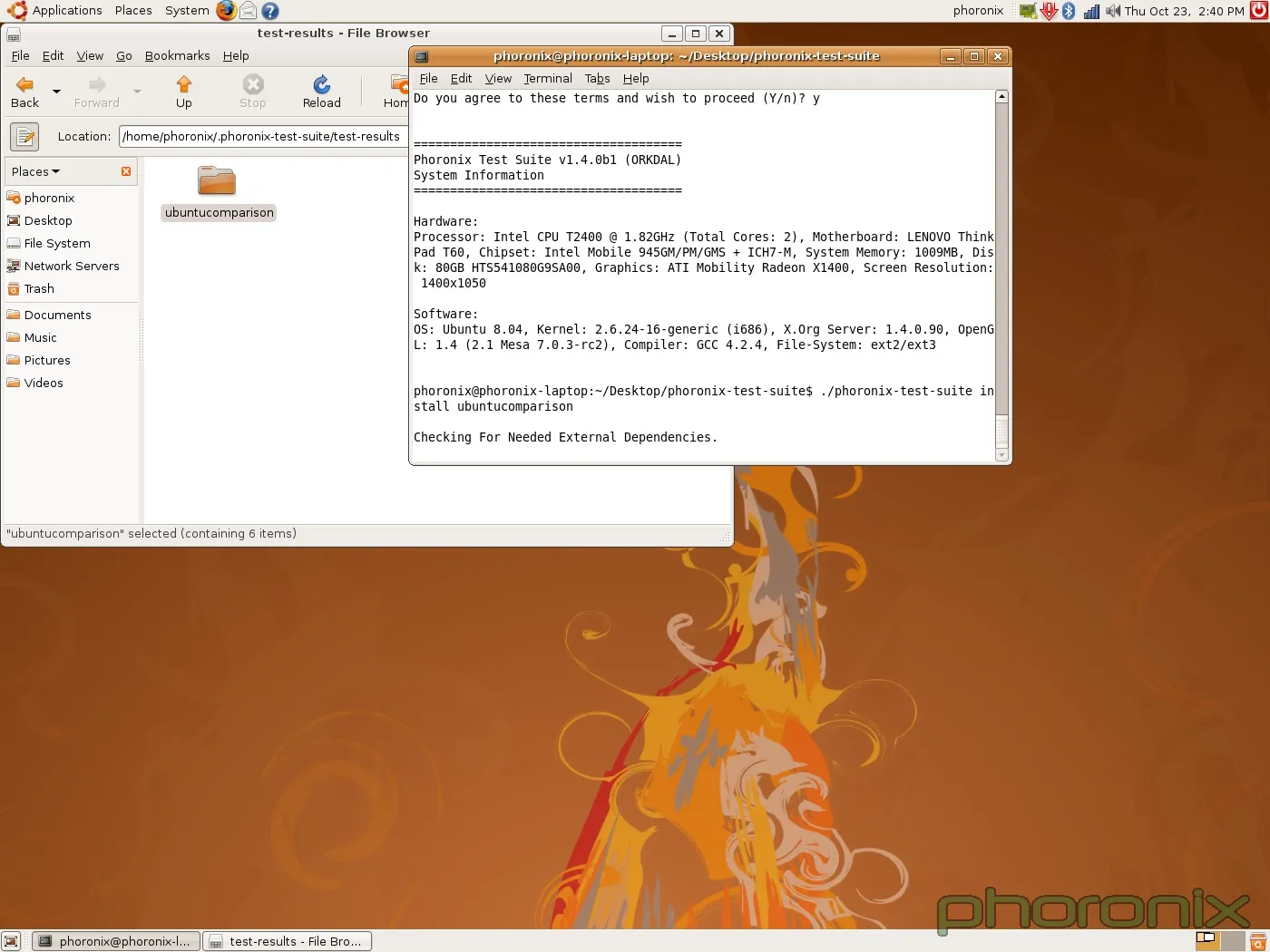
Task: Open the Back history dropdown arrow
Action: pos(56,92)
